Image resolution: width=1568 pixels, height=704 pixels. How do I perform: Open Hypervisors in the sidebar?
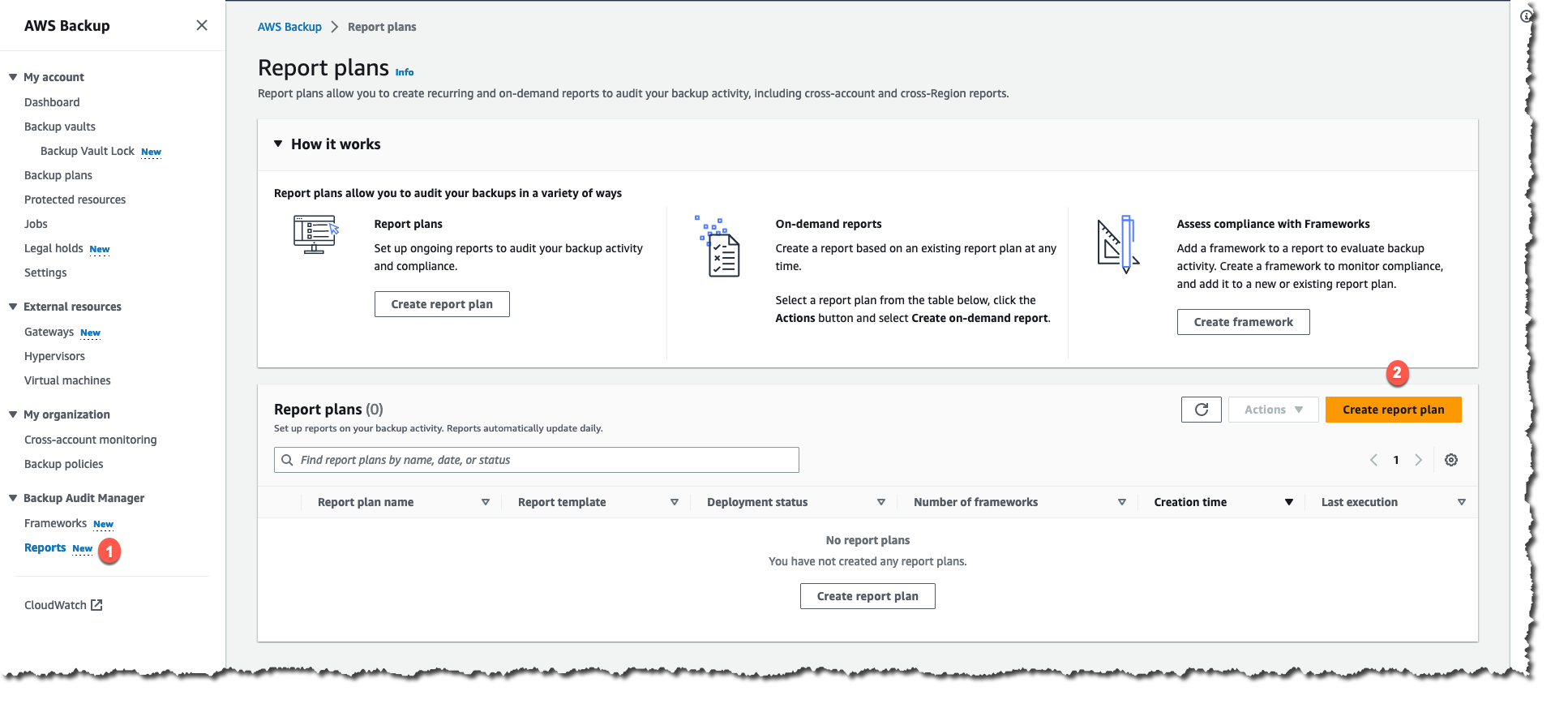pyautogui.click(x=54, y=356)
